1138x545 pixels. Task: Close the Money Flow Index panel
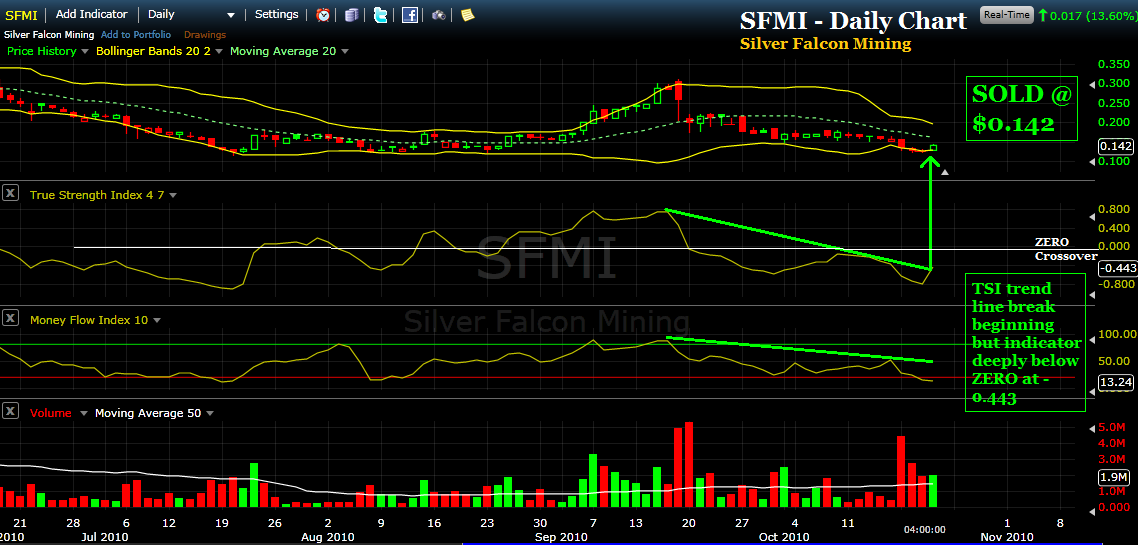10,318
